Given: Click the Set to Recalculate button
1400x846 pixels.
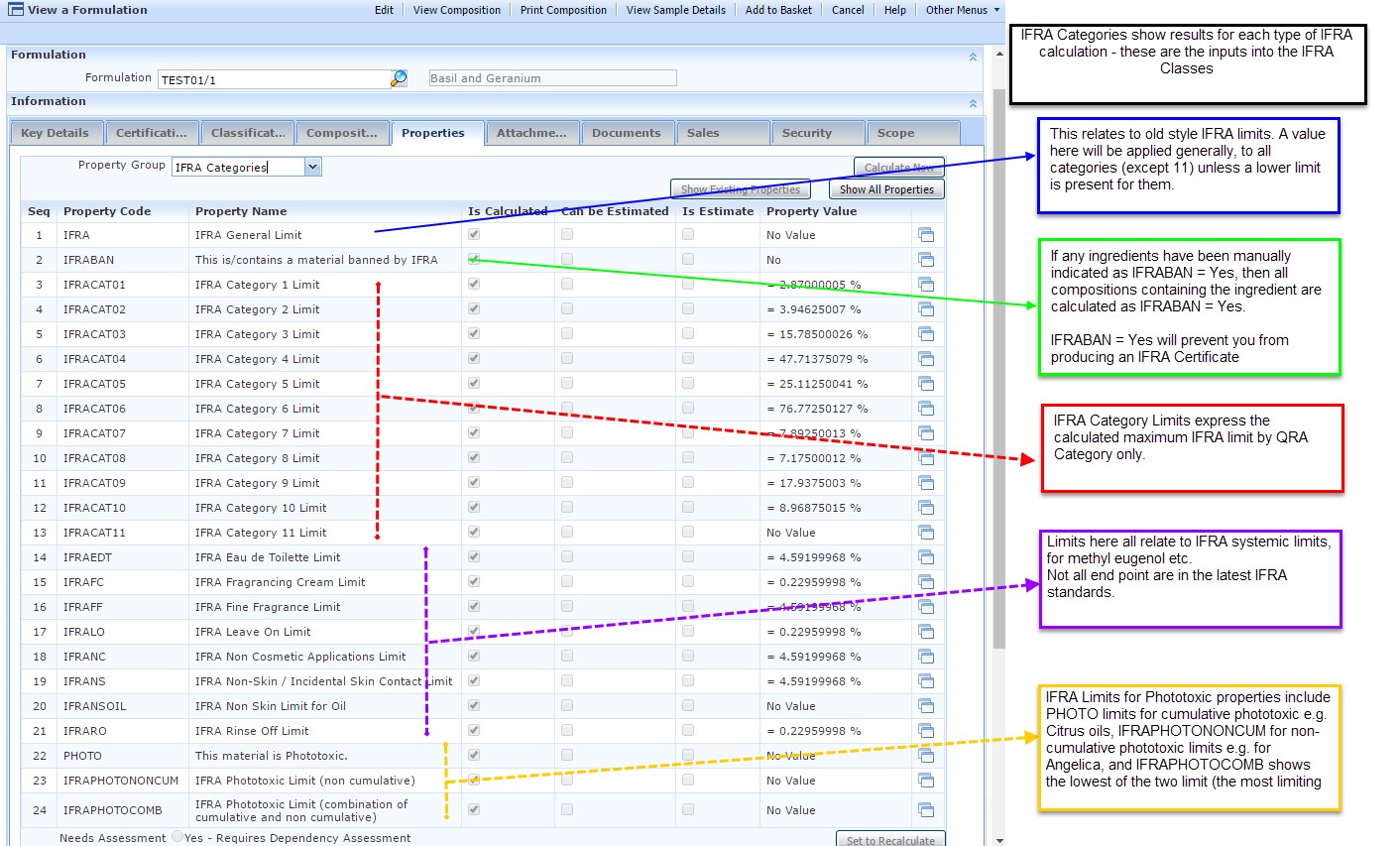Looking at the screenshot, I should tap(889, 839).
